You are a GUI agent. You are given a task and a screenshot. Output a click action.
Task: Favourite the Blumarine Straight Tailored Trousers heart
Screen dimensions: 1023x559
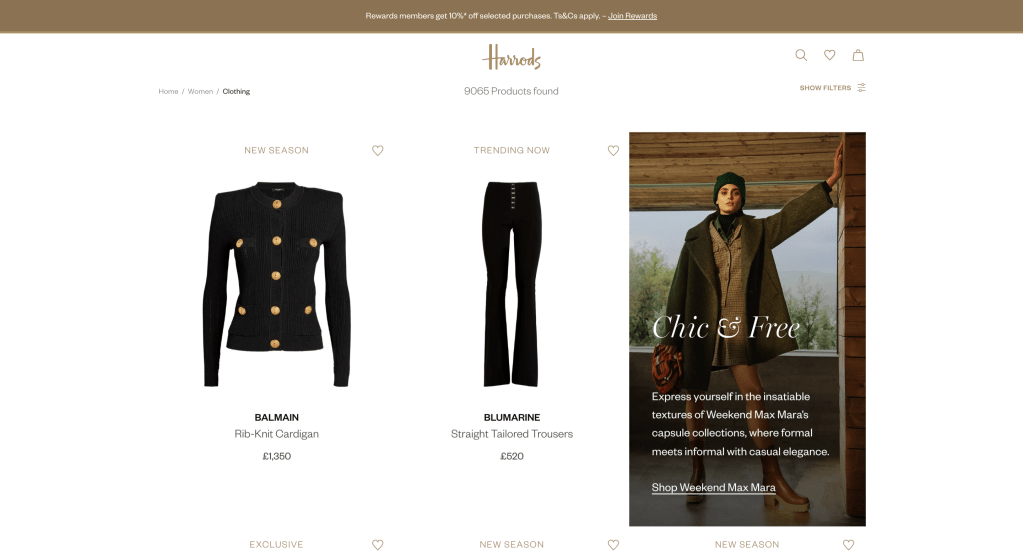click(x=613, y=151)
